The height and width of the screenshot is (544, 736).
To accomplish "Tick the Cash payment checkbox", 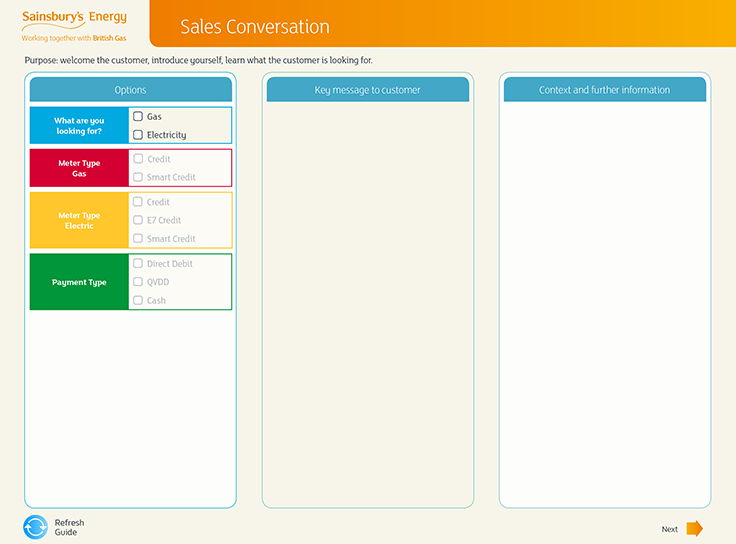I will tap(138, 300).
